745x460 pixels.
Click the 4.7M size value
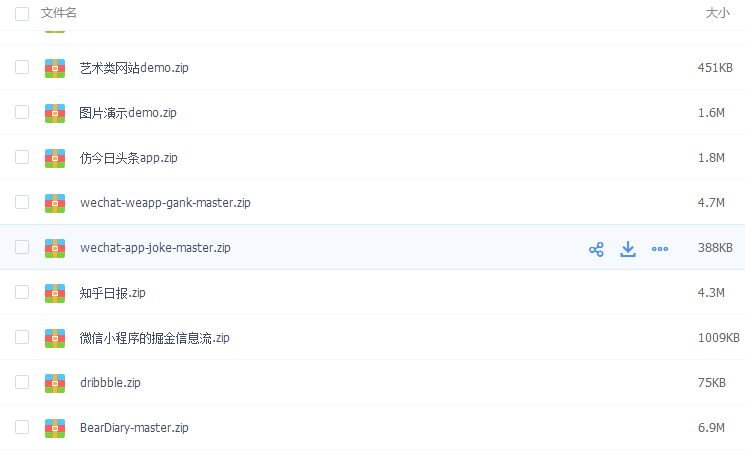point(711,203)
